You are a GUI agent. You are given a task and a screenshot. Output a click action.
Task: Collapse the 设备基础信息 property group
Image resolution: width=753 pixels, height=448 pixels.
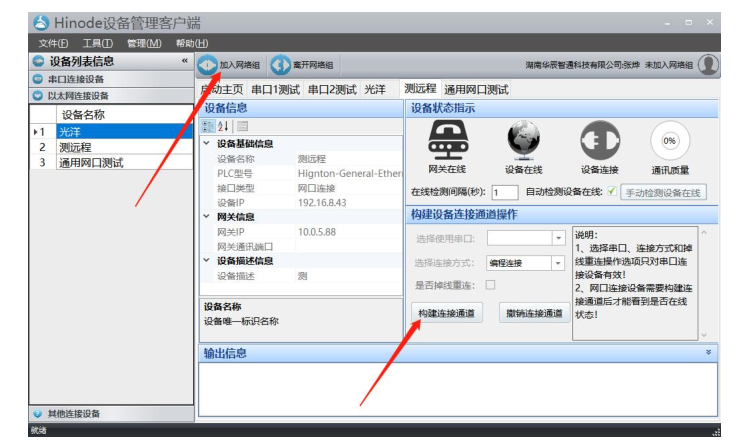click(x=206, y=143)
